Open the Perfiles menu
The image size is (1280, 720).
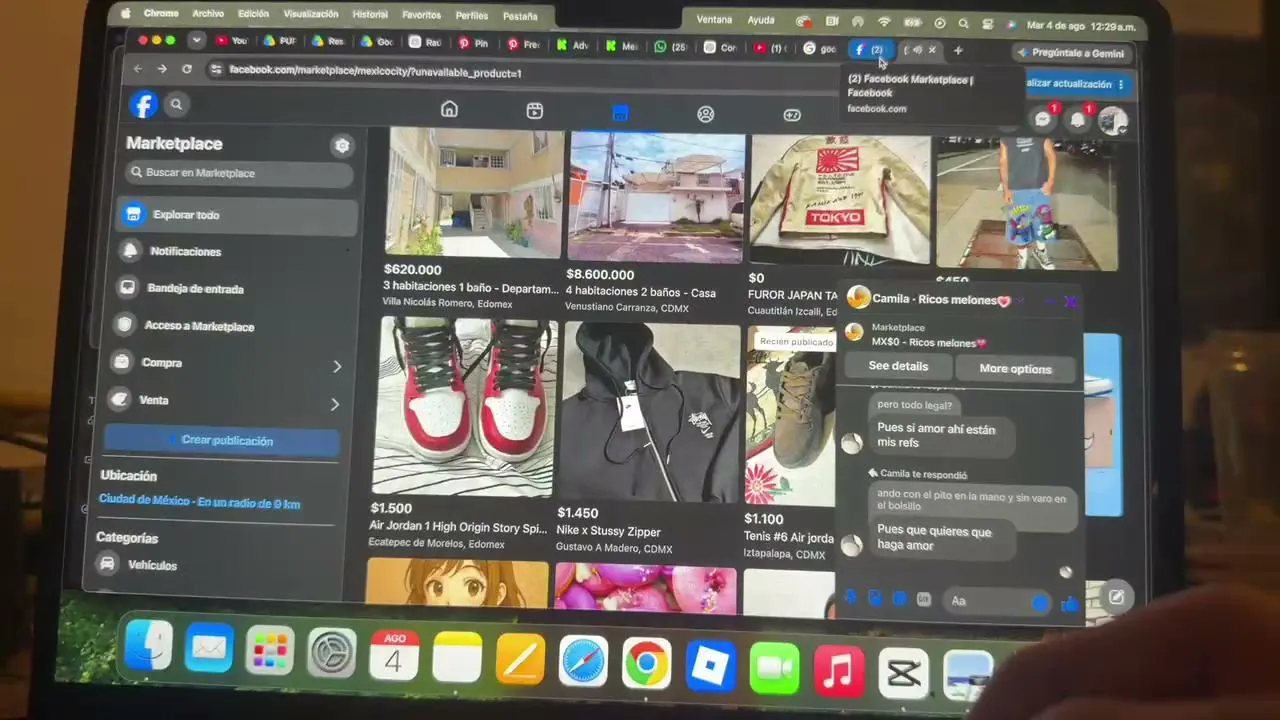coord(472,16)
